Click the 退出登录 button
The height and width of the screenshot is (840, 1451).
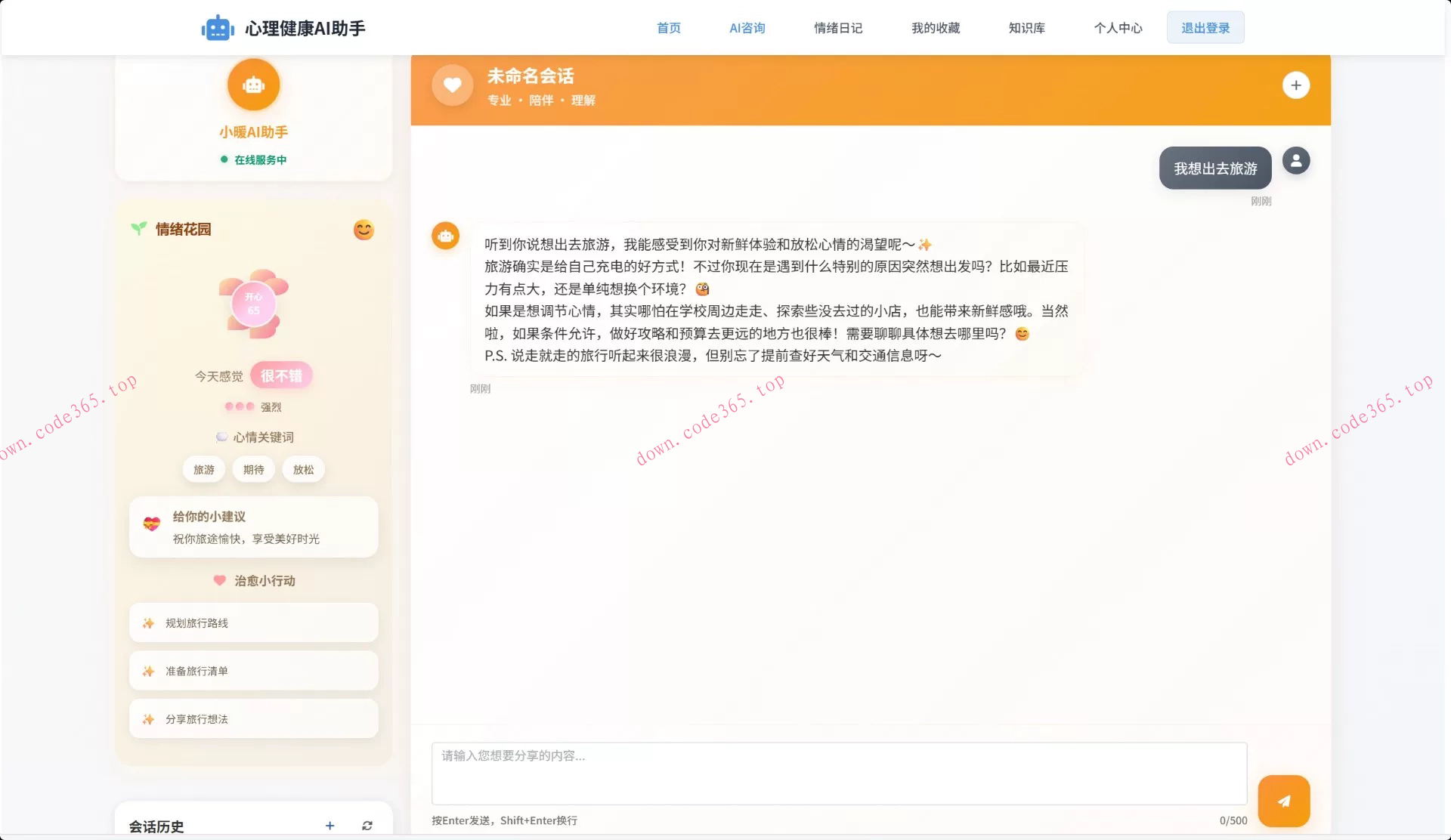tap(1205, 26)
